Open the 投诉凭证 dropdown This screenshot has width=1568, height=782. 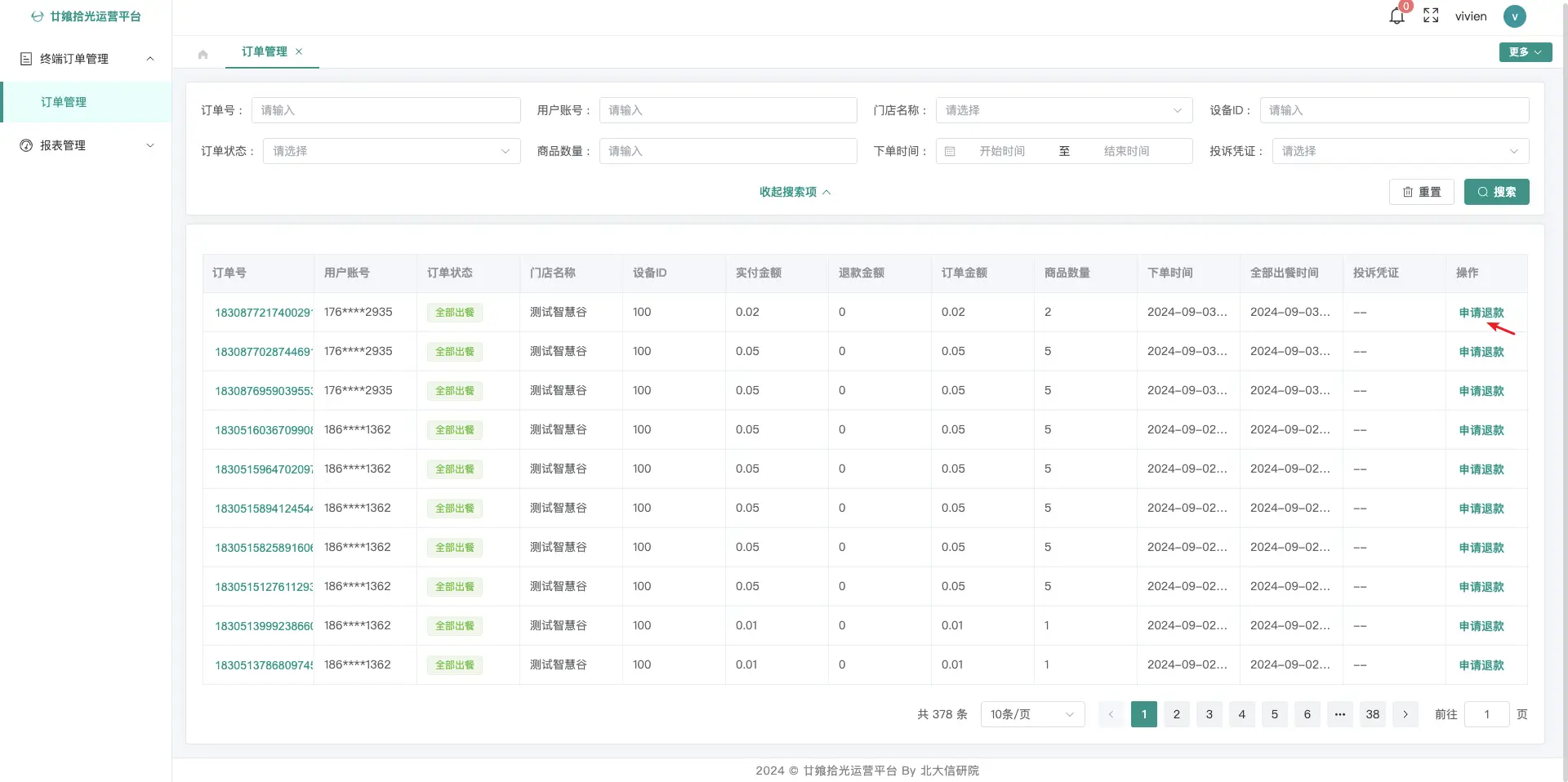click(x=1401, y=151)
